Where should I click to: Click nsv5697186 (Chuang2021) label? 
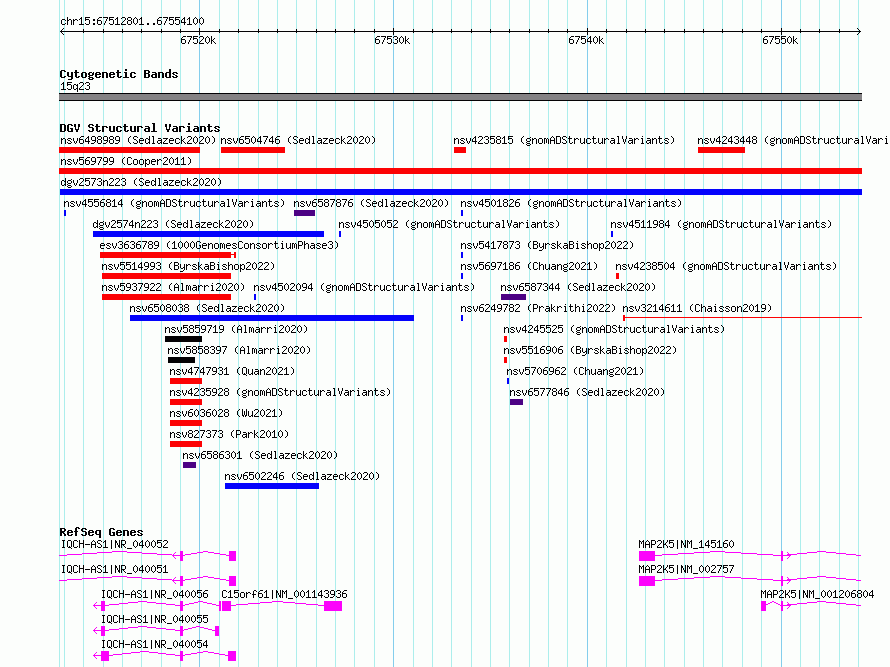529,266
